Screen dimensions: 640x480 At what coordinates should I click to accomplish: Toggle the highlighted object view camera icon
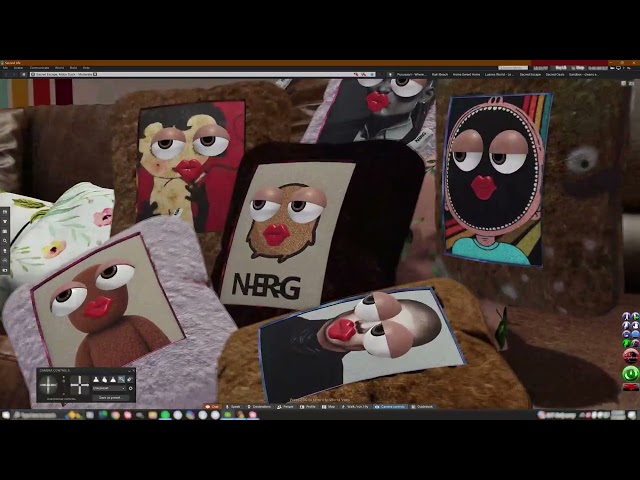pyautogui.click(x=121, y=380)
